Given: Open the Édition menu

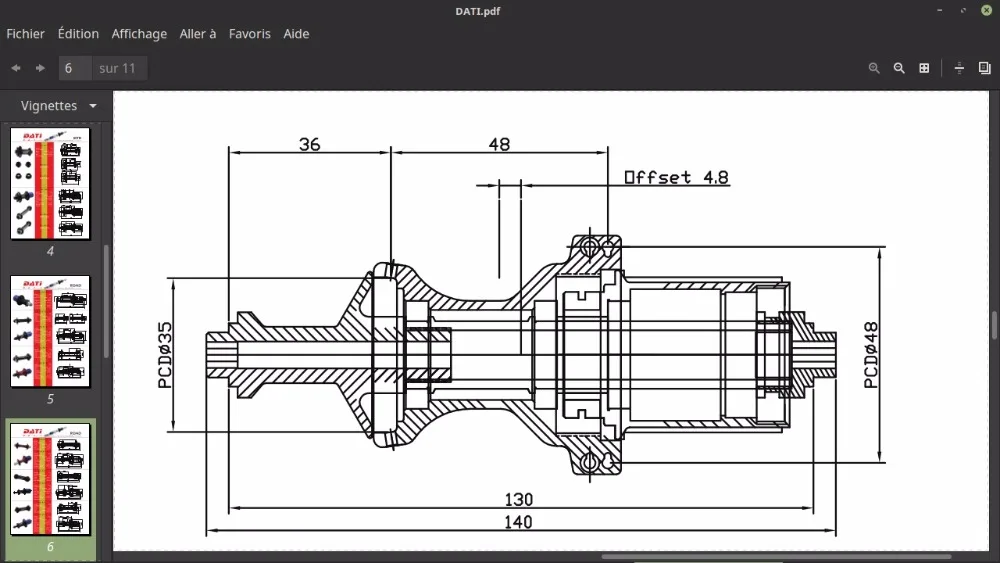Looking at the screenshot, I should [78, 34].
